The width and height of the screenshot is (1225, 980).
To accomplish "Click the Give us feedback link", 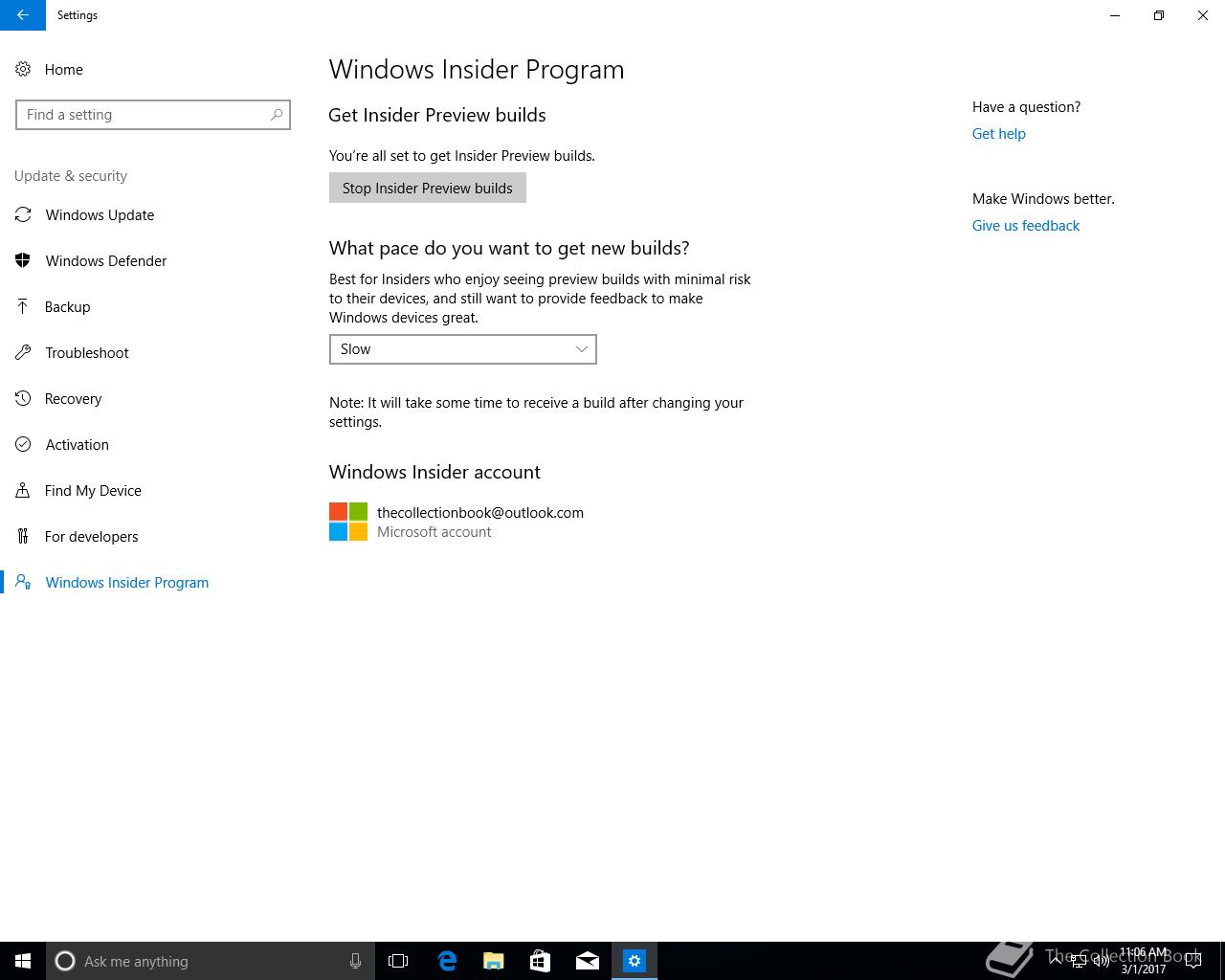I will click(x=1026, y=226).
